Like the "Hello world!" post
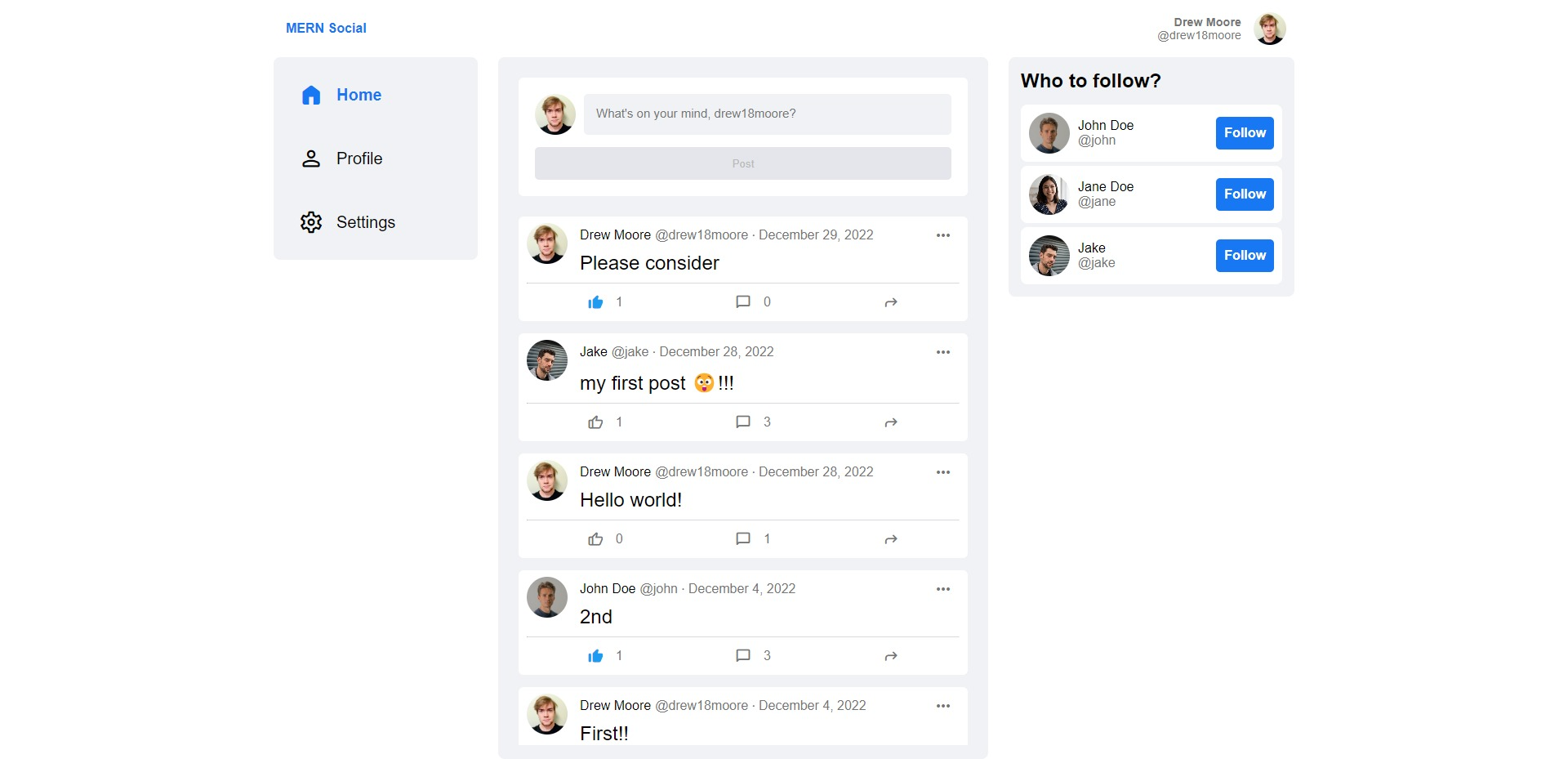The image size is (1568, 759). (x=595, y=539)
